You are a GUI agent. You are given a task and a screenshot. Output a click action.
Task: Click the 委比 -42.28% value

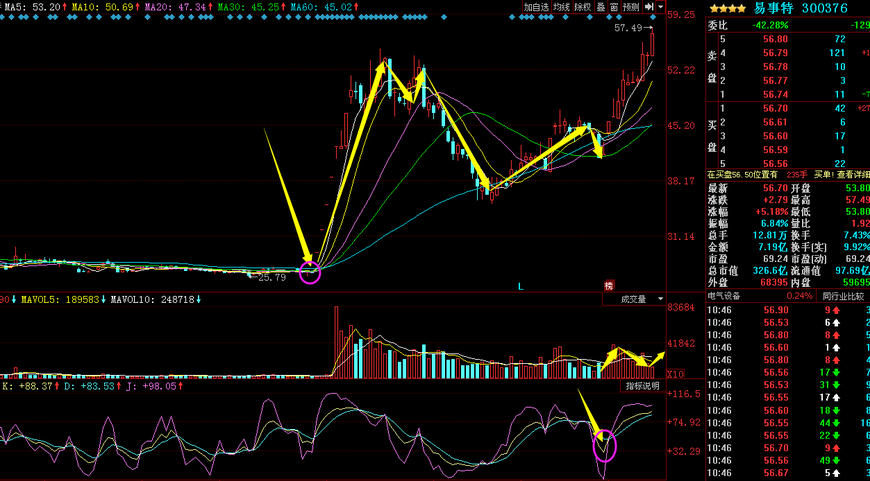[770, 26]
